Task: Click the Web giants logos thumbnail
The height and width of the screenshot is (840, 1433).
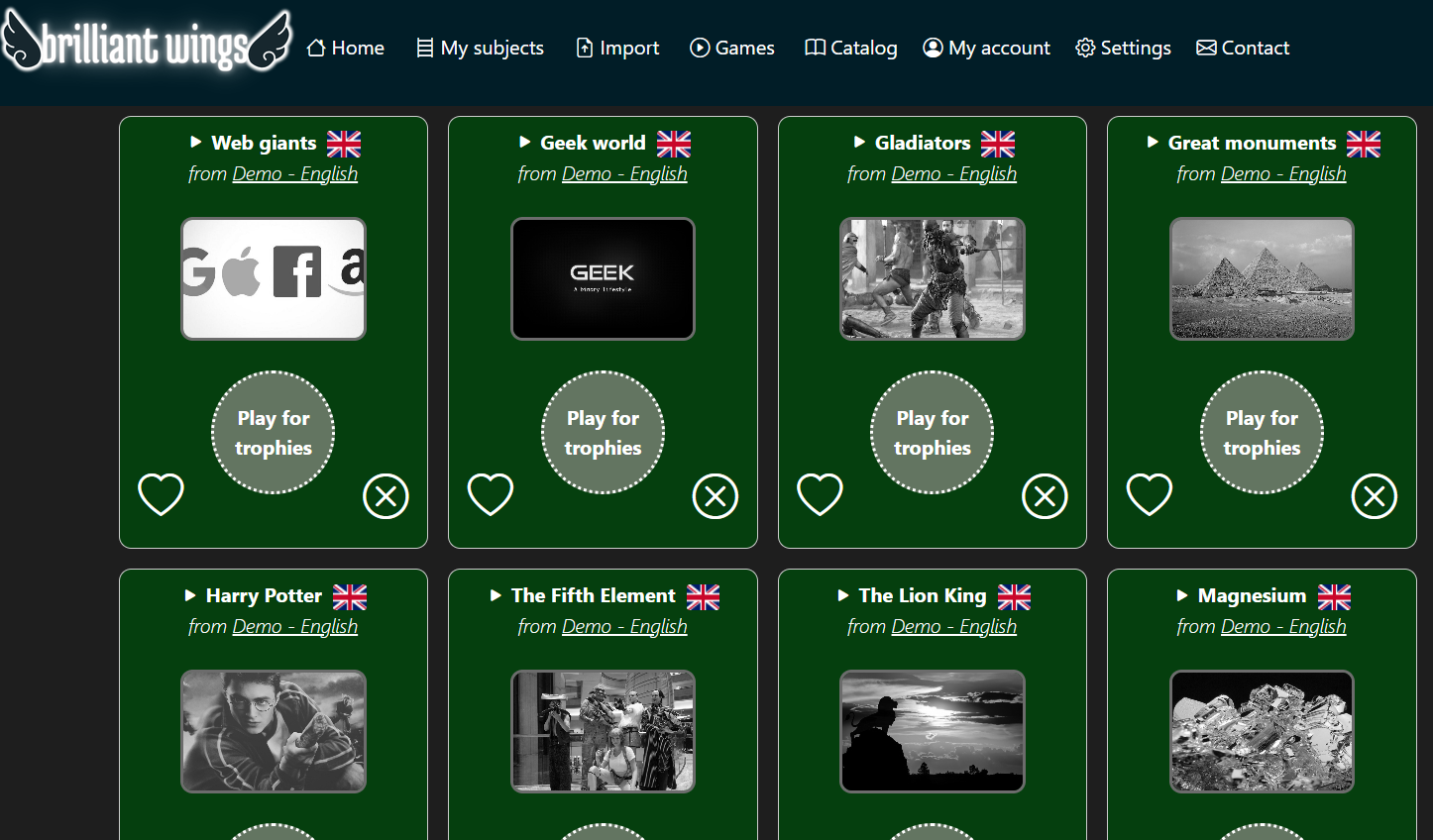Action: [x=274, y=279]
